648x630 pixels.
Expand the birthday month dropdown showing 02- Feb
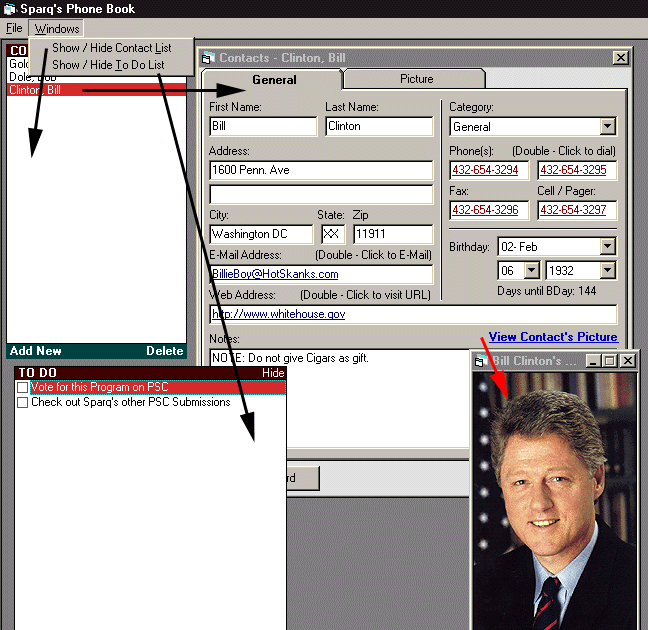(x=607, y=246)
